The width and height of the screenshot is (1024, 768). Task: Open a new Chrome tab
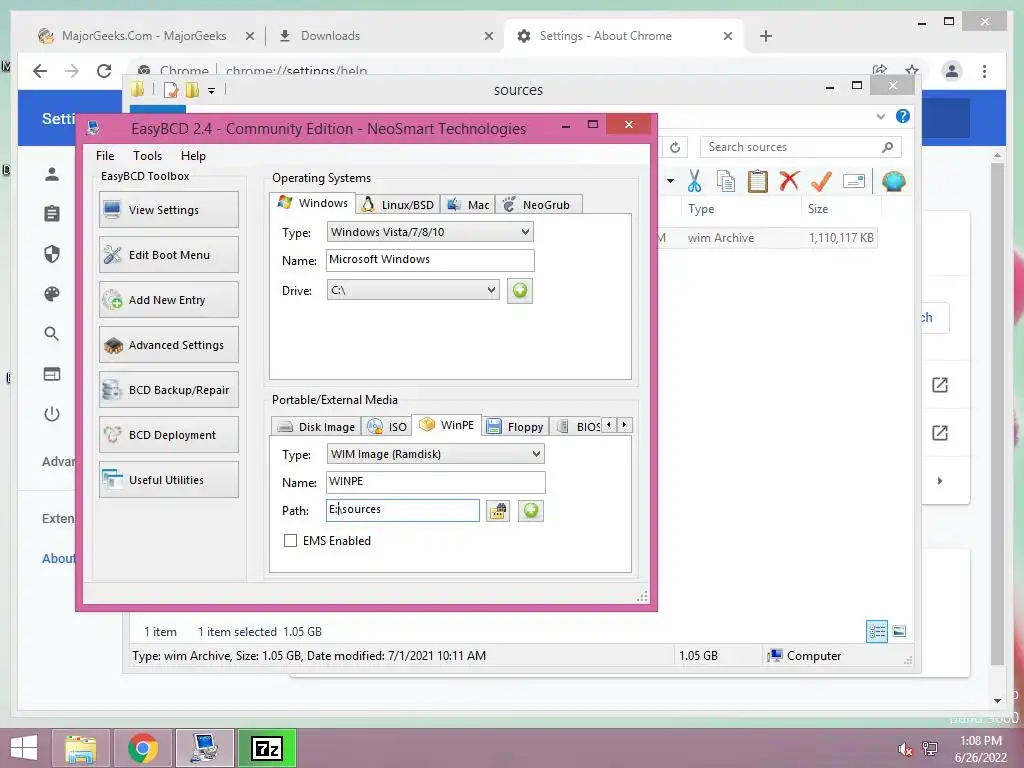coord(766,36)
